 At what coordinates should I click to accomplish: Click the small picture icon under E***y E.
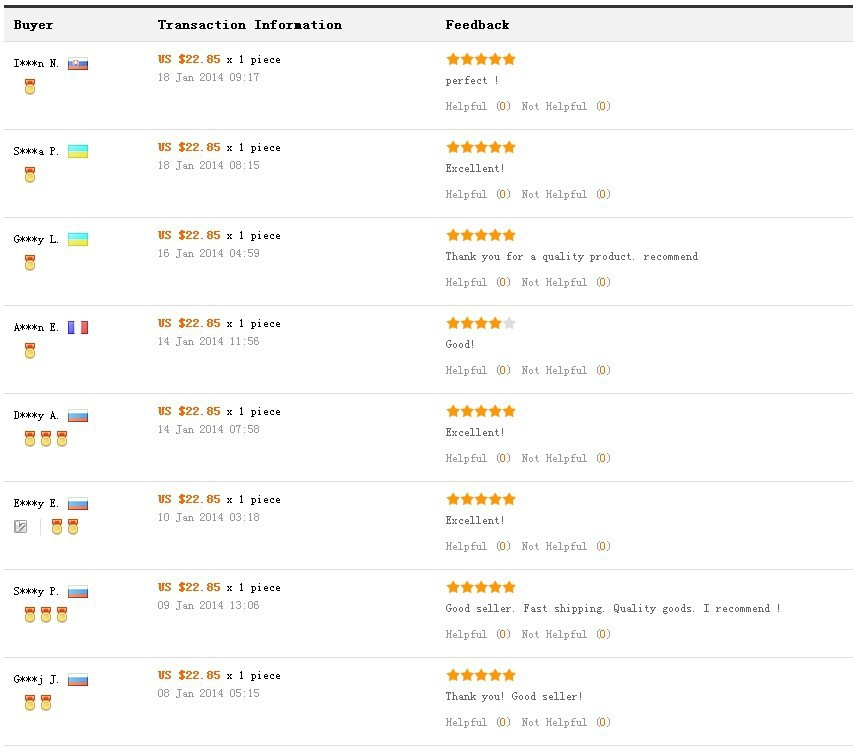(21, 527)
